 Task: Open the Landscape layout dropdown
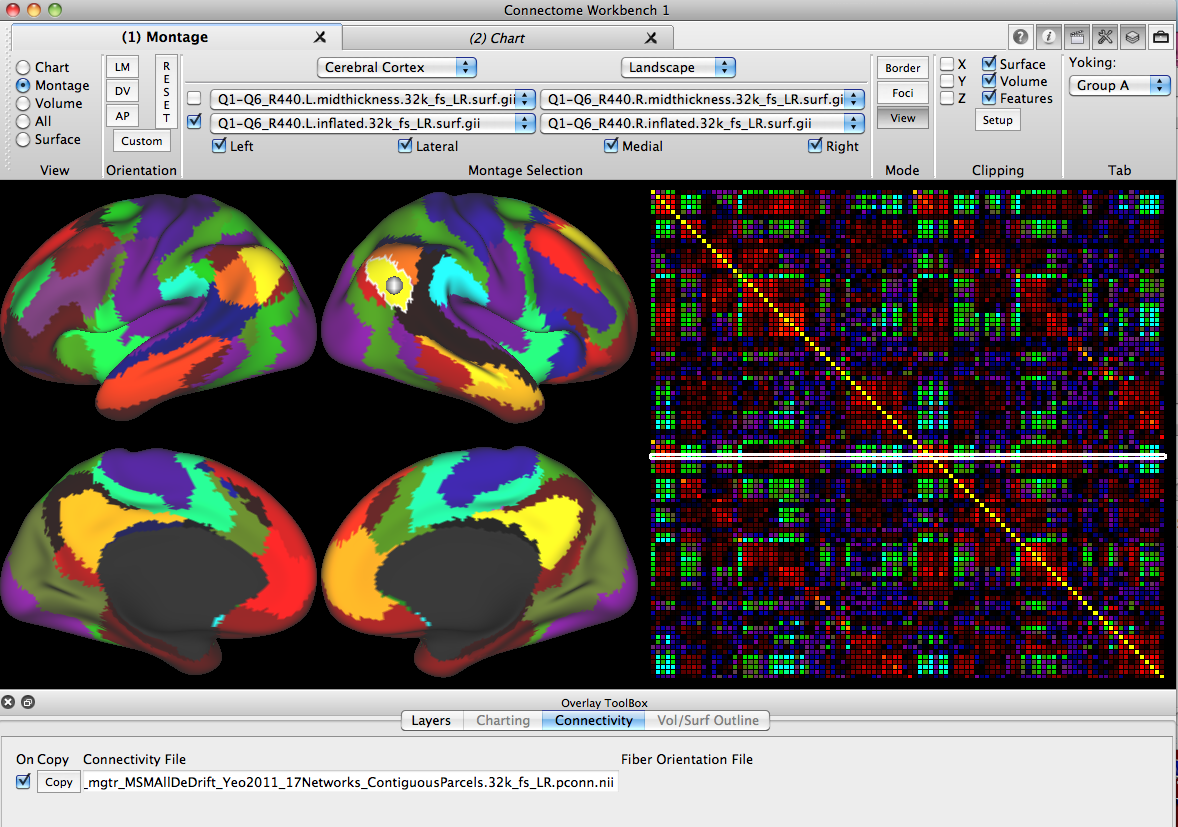pyautogui.click(x=678, y=68)
